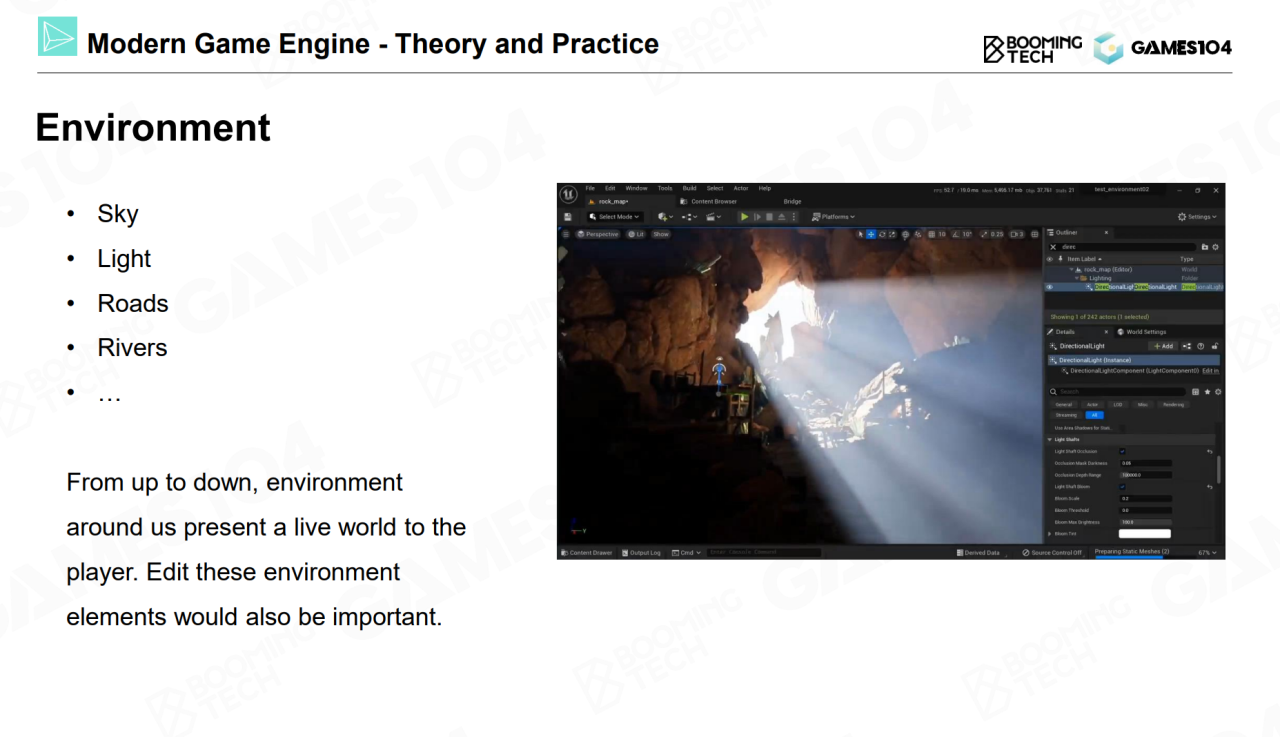The image size is (1280, 737).
Task: Toggle visibility eye for DirectionalLight row
Action: 1050,287
